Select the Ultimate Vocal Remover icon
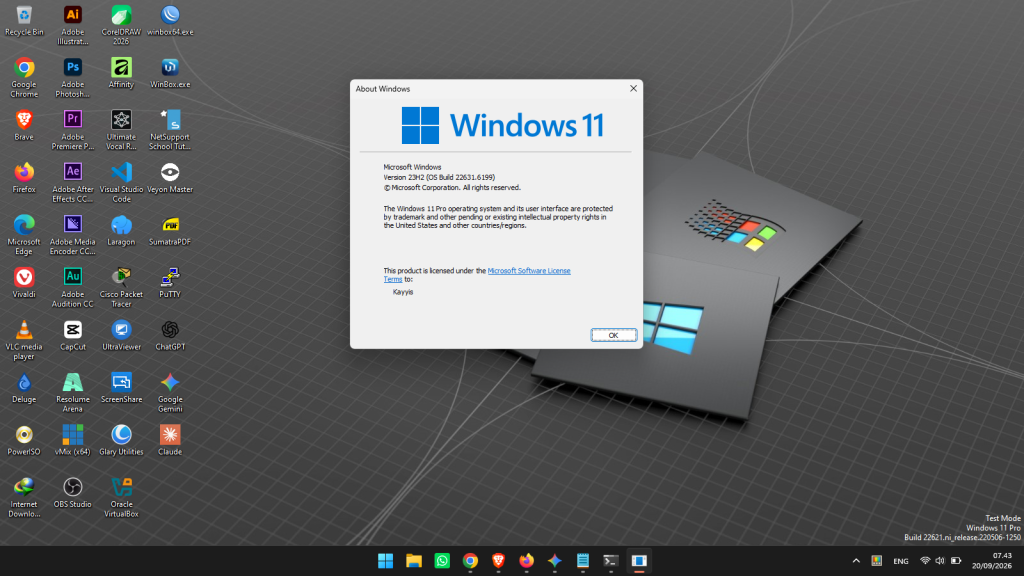 (x=121, y=130)
